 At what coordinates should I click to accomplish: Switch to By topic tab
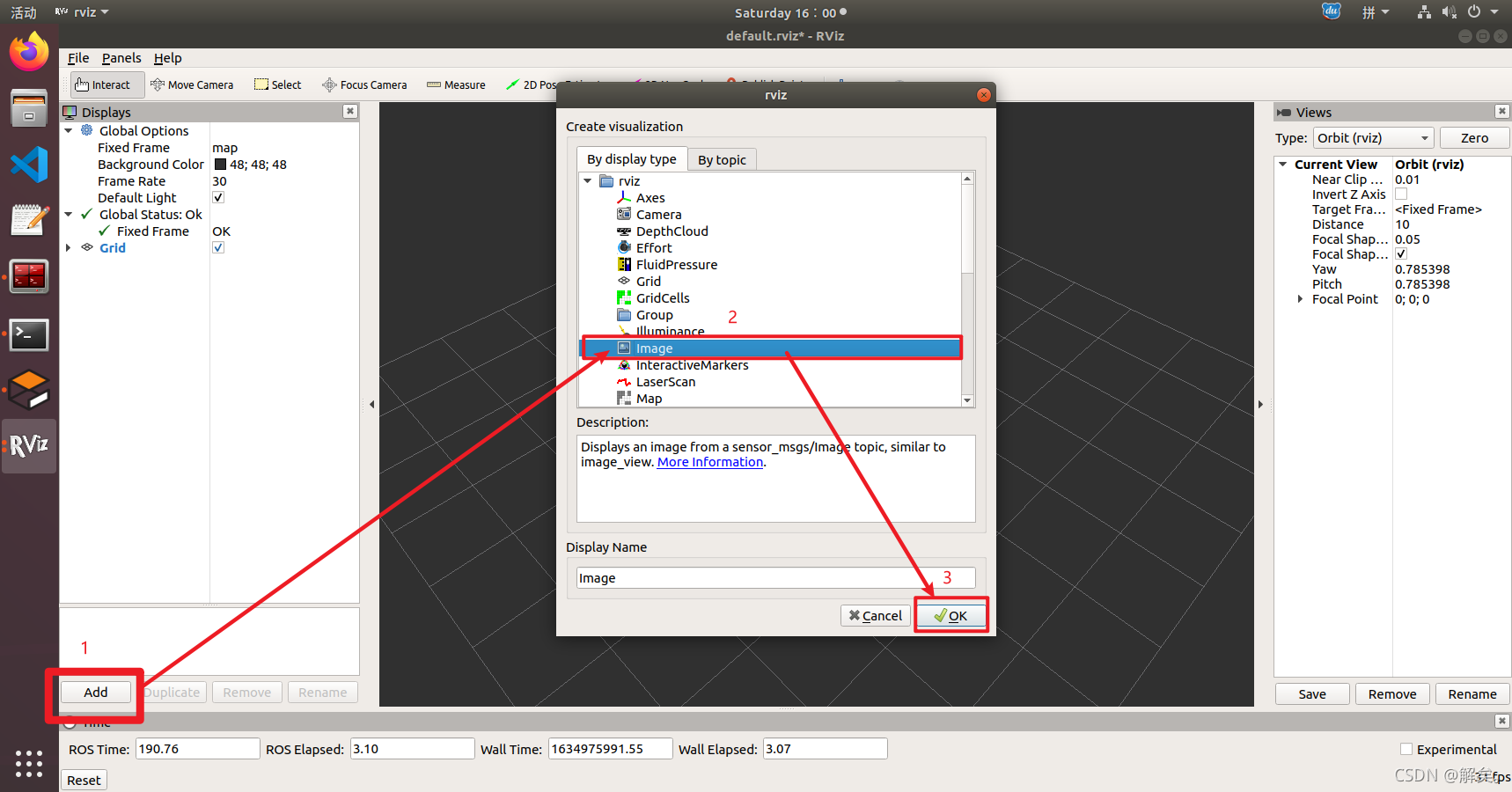(x=722, y=160)
